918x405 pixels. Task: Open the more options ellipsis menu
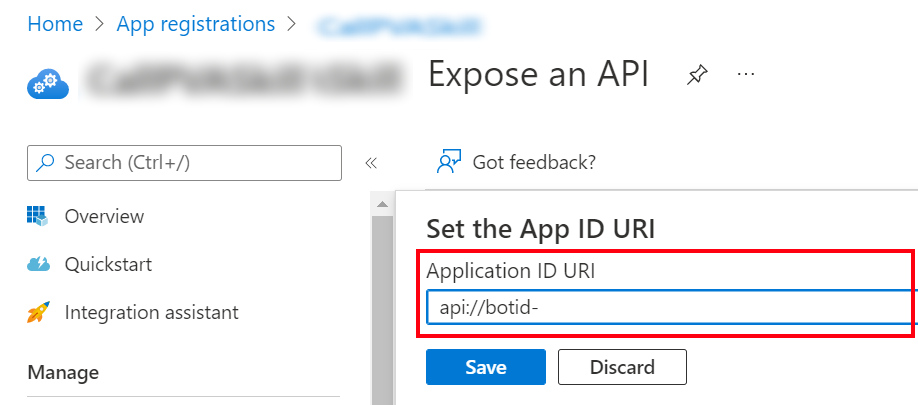click(x=745, y=75)
